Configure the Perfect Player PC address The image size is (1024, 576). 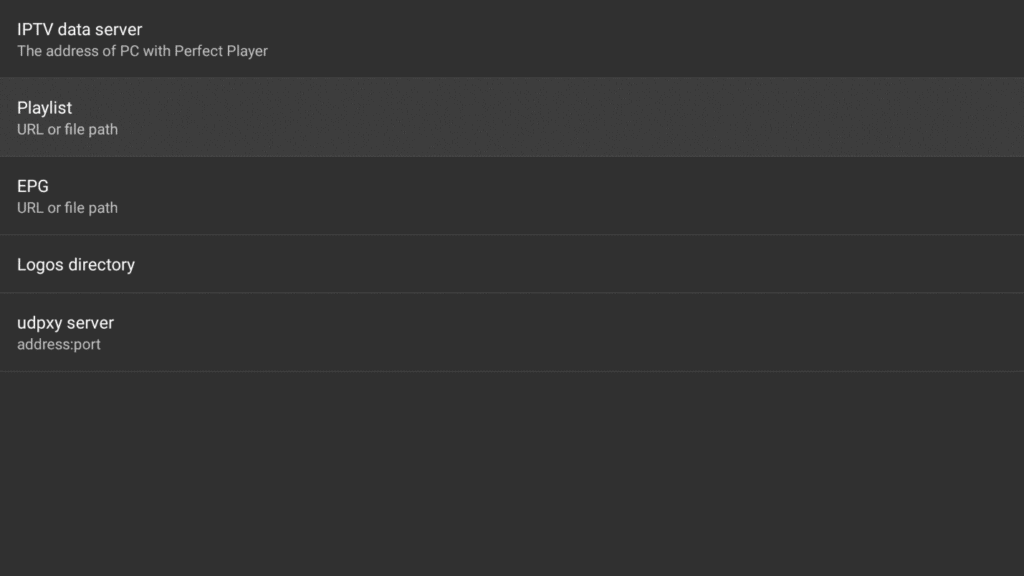click(x=512, y=39)
